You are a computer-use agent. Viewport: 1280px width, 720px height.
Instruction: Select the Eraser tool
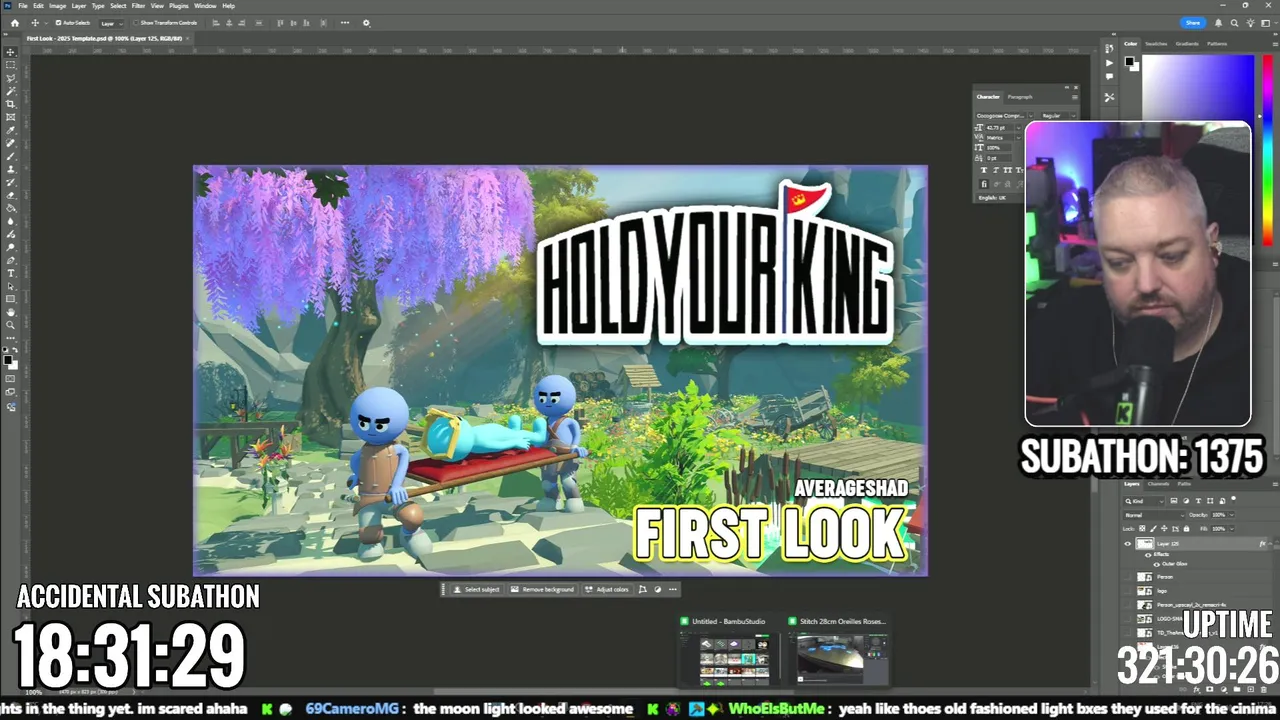point(11,195)
